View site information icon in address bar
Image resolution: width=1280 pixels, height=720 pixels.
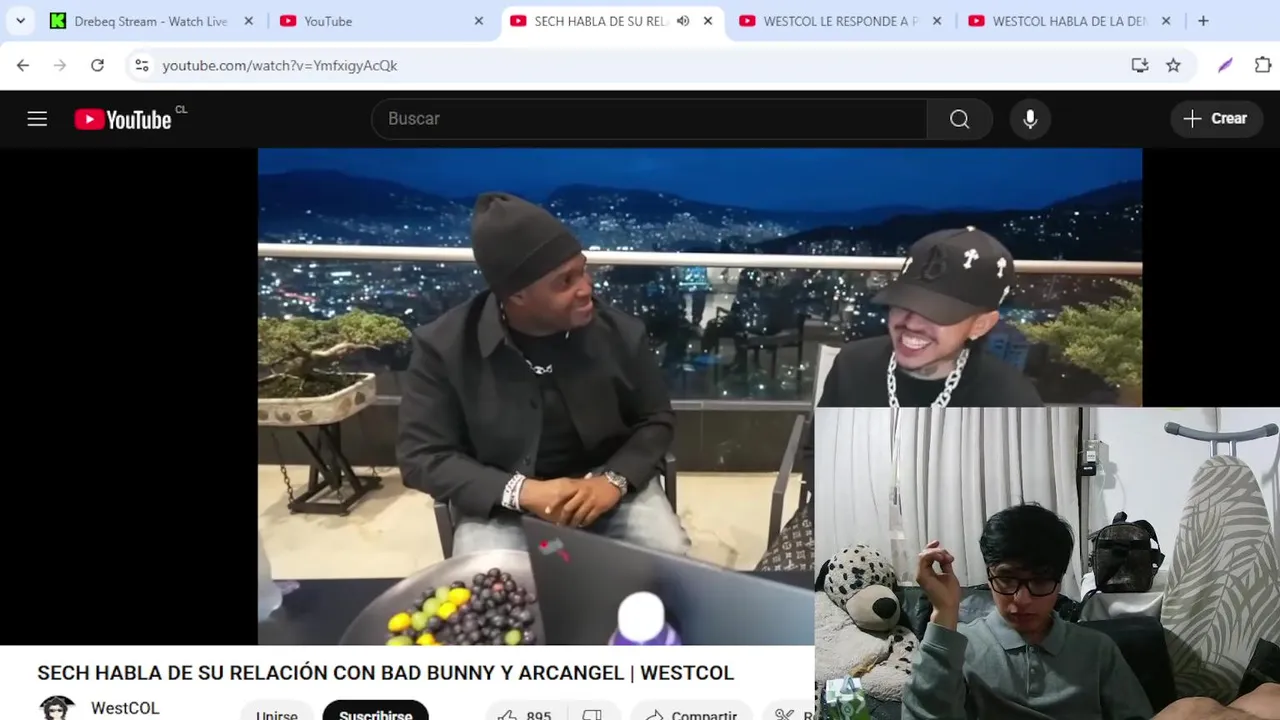click(142, 65)
